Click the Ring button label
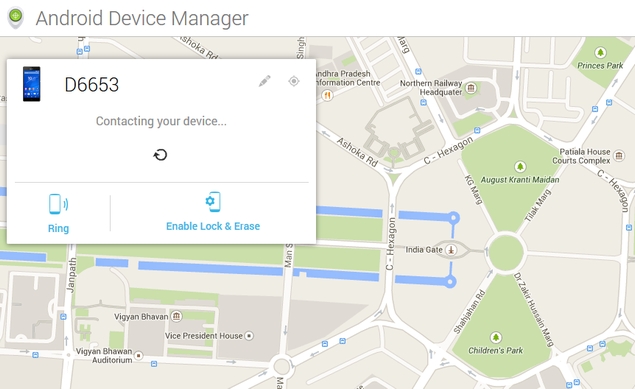Viewport: 635px width, 389px height. [x=58, y=228]
